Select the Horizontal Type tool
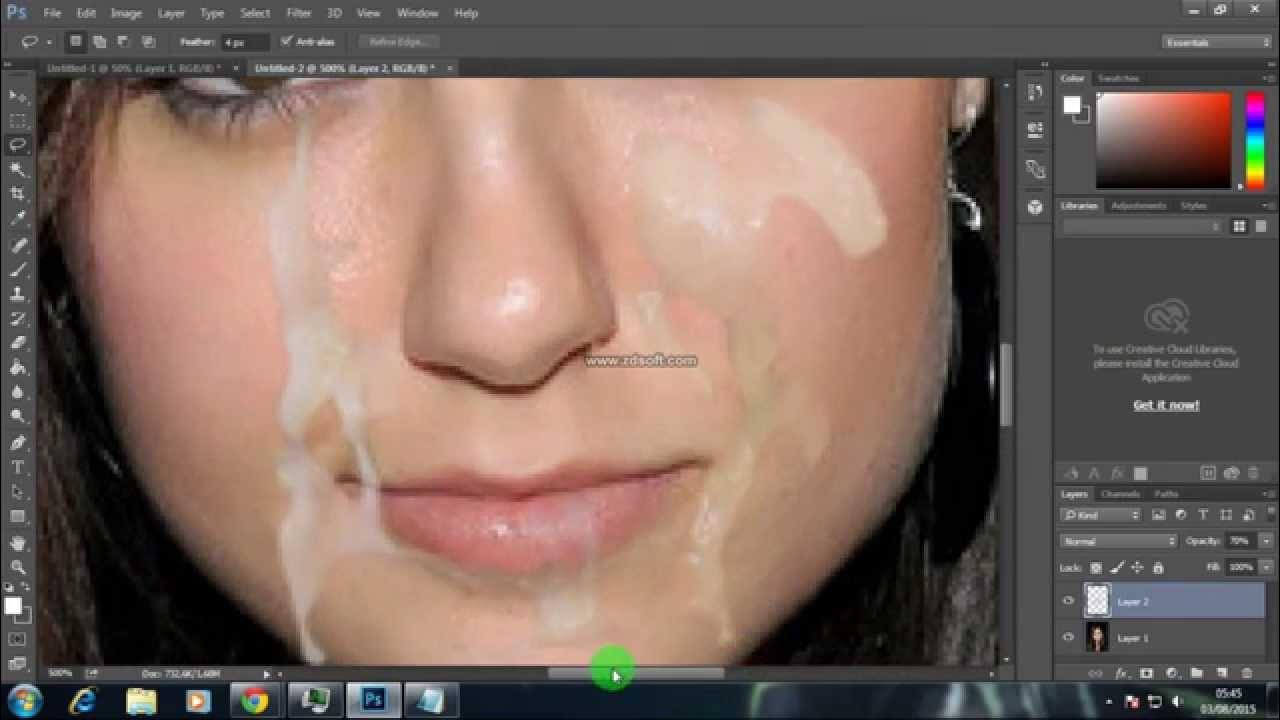1280x720 pixels. coord(18,468)
